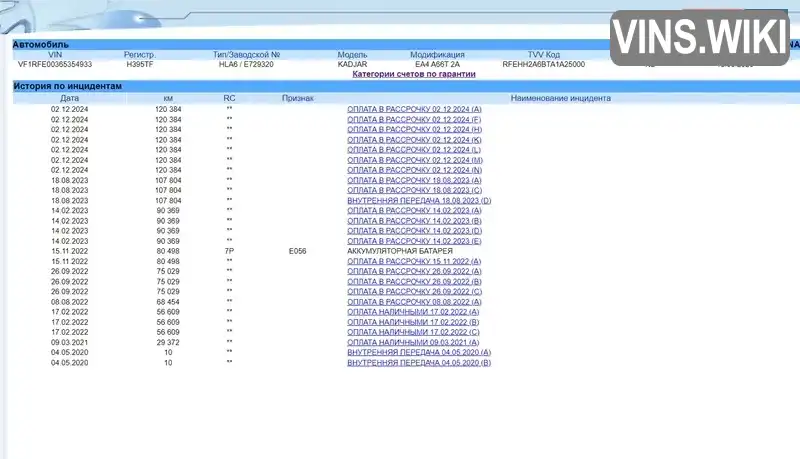This screenshot has width=800, height=459.
Task: Open ОПЛАТА В РАССРОЧКУ 02.12.2024 (A) link
Action: coord(414,109)
